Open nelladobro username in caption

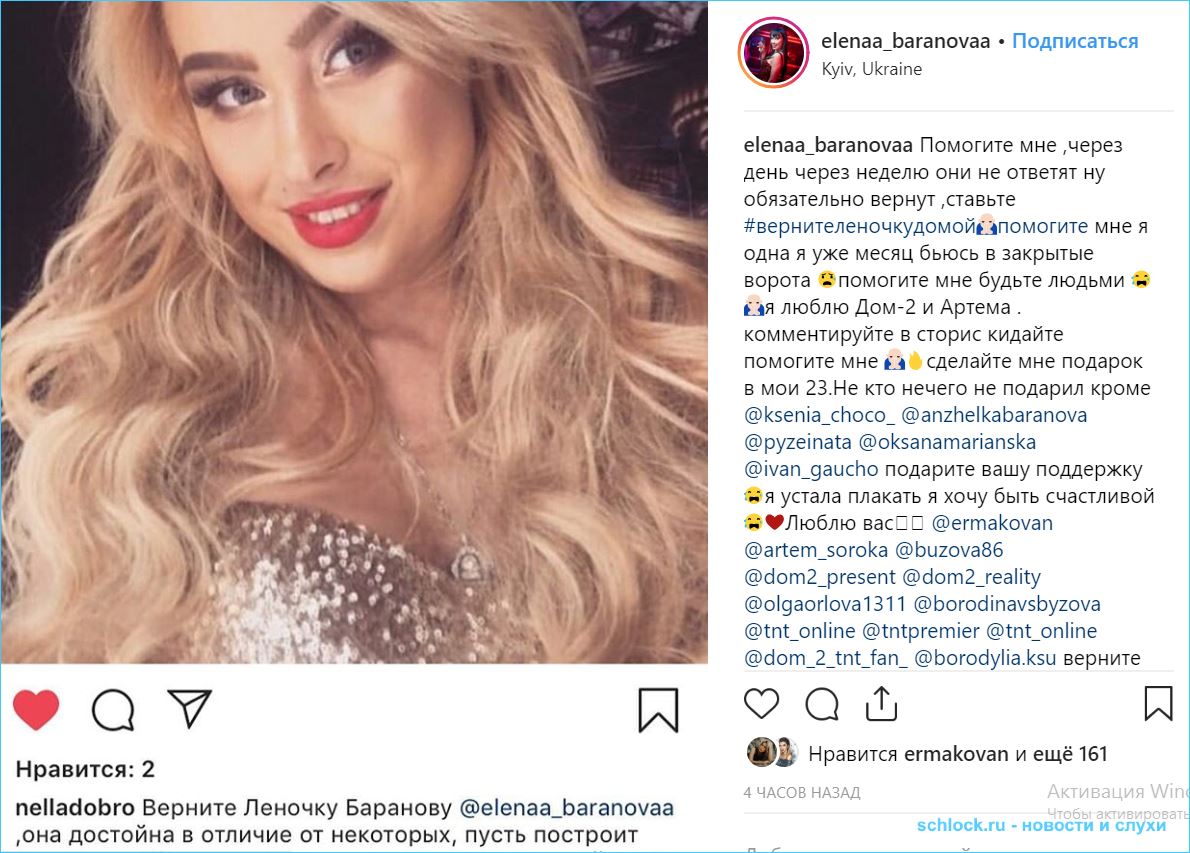[x=75, y=807]
